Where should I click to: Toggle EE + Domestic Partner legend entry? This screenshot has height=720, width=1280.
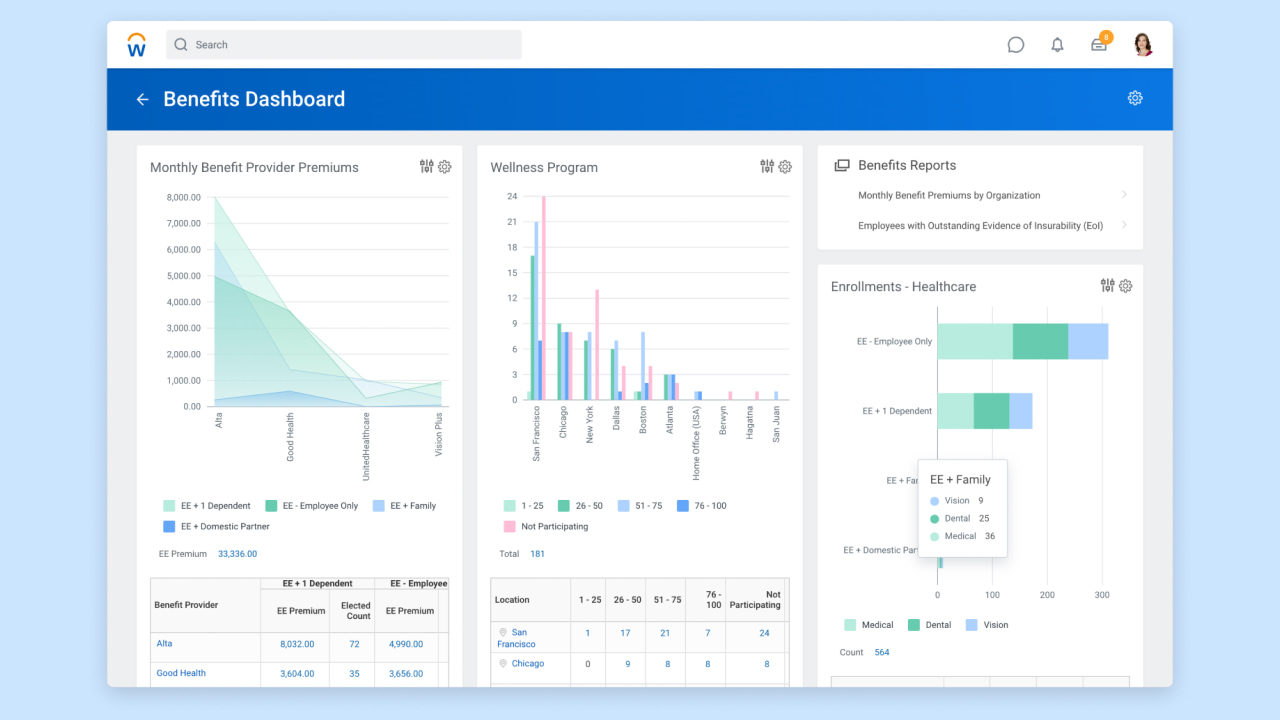point(216,526)
